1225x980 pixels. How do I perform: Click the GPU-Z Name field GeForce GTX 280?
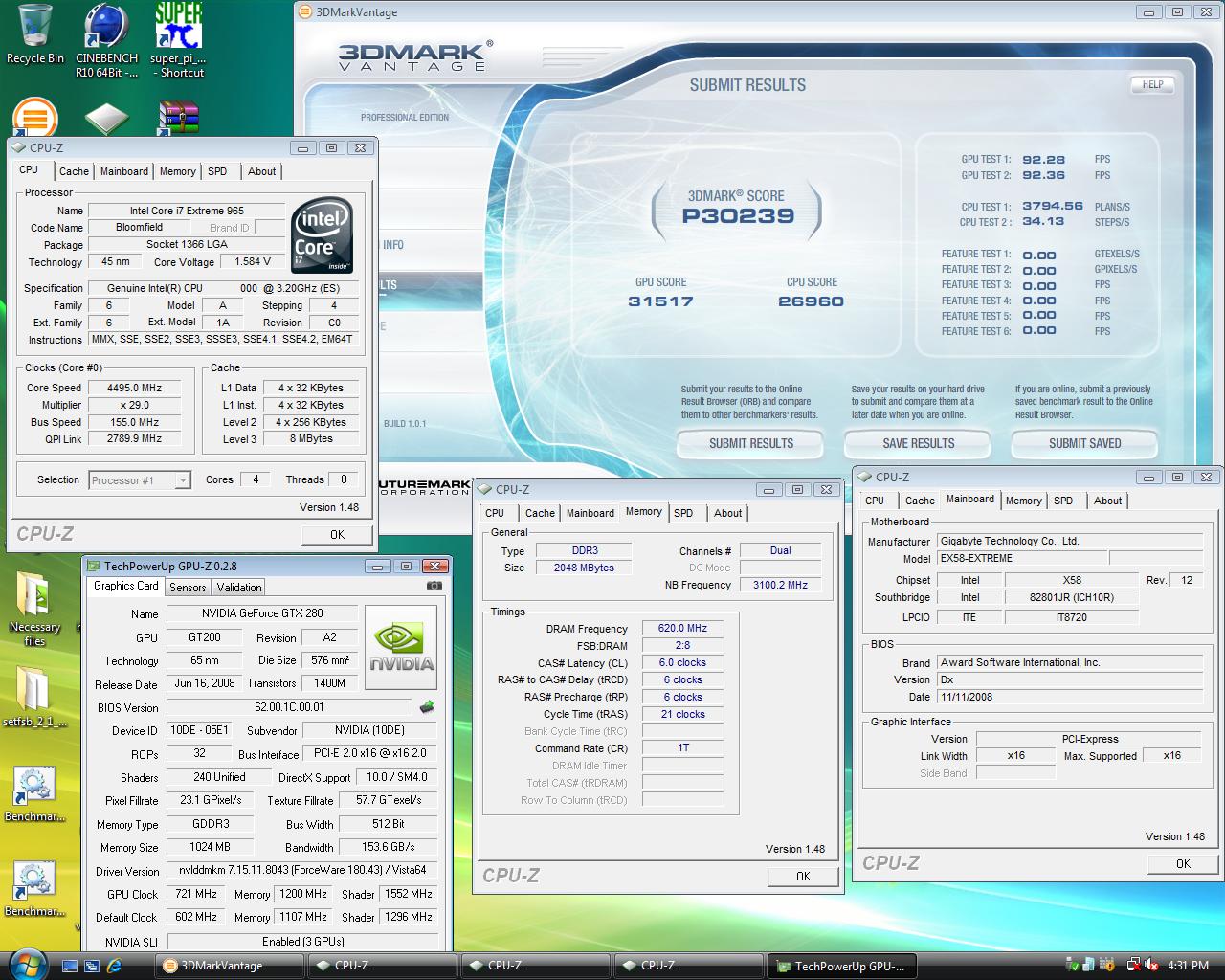pyautogui.click(x=262, y=613)
